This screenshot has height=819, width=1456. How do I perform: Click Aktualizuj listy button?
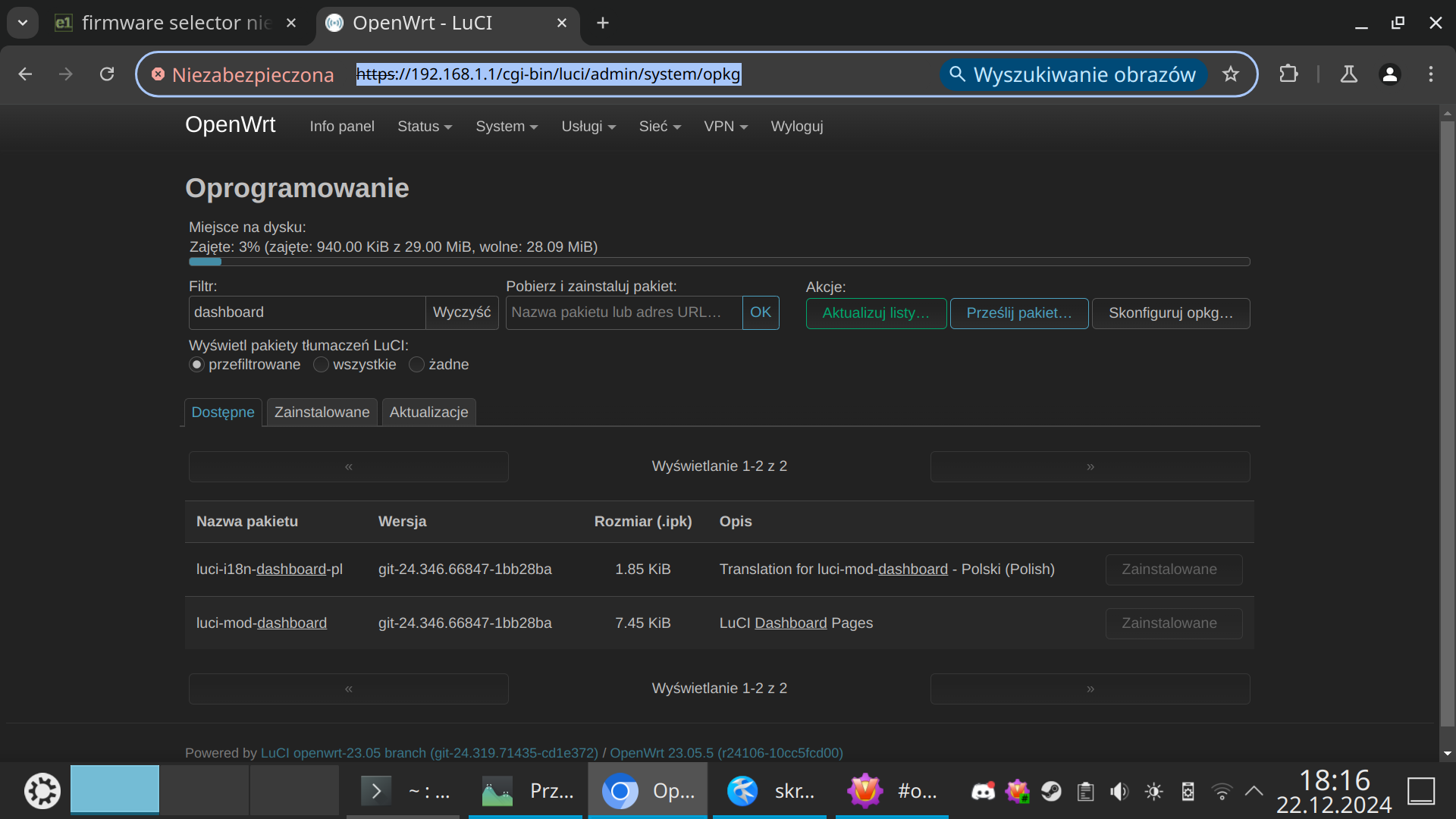[876, 313]
